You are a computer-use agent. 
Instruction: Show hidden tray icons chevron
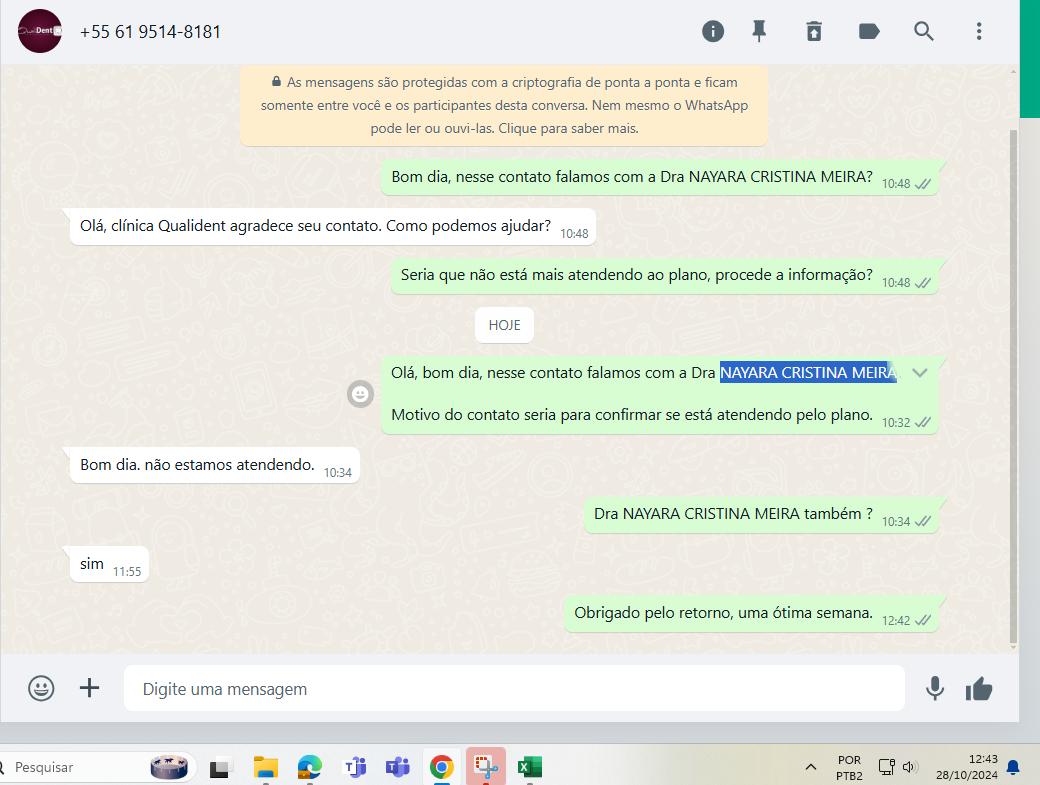pos(811,767)
